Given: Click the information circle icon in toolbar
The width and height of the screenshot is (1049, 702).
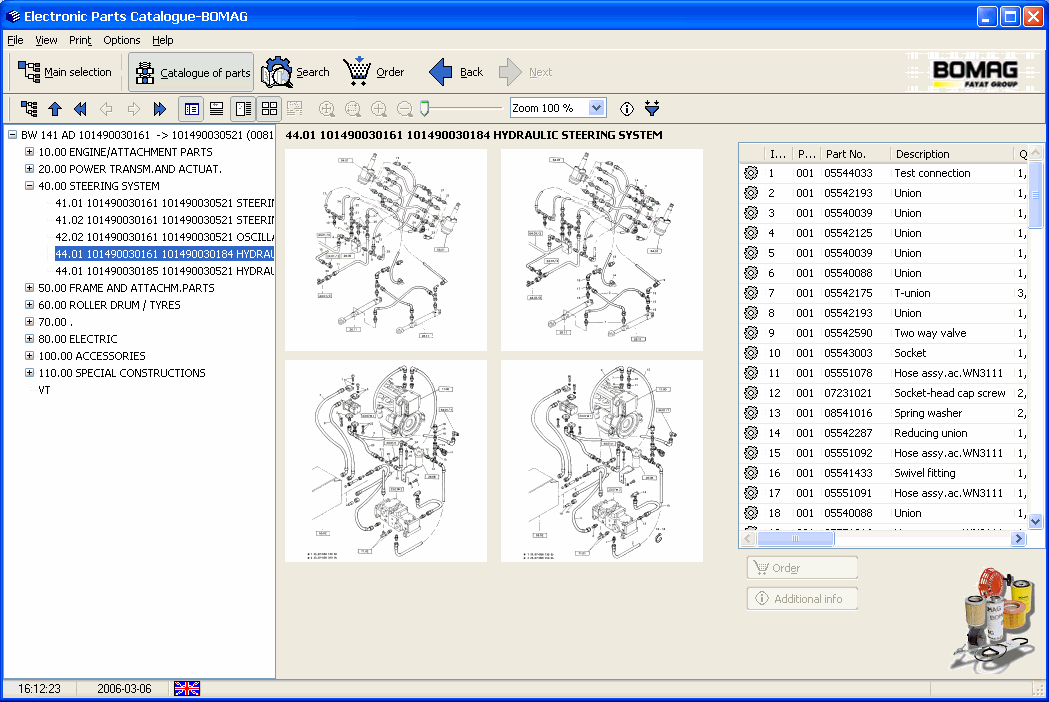Looking at the screenshot, I should (626, 108).
